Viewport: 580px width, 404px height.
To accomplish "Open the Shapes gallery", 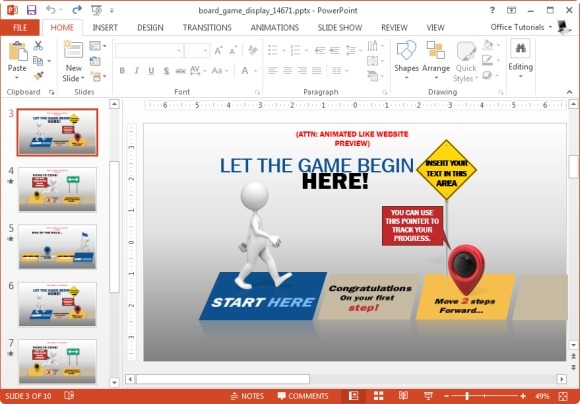I will tap(406, 60).
